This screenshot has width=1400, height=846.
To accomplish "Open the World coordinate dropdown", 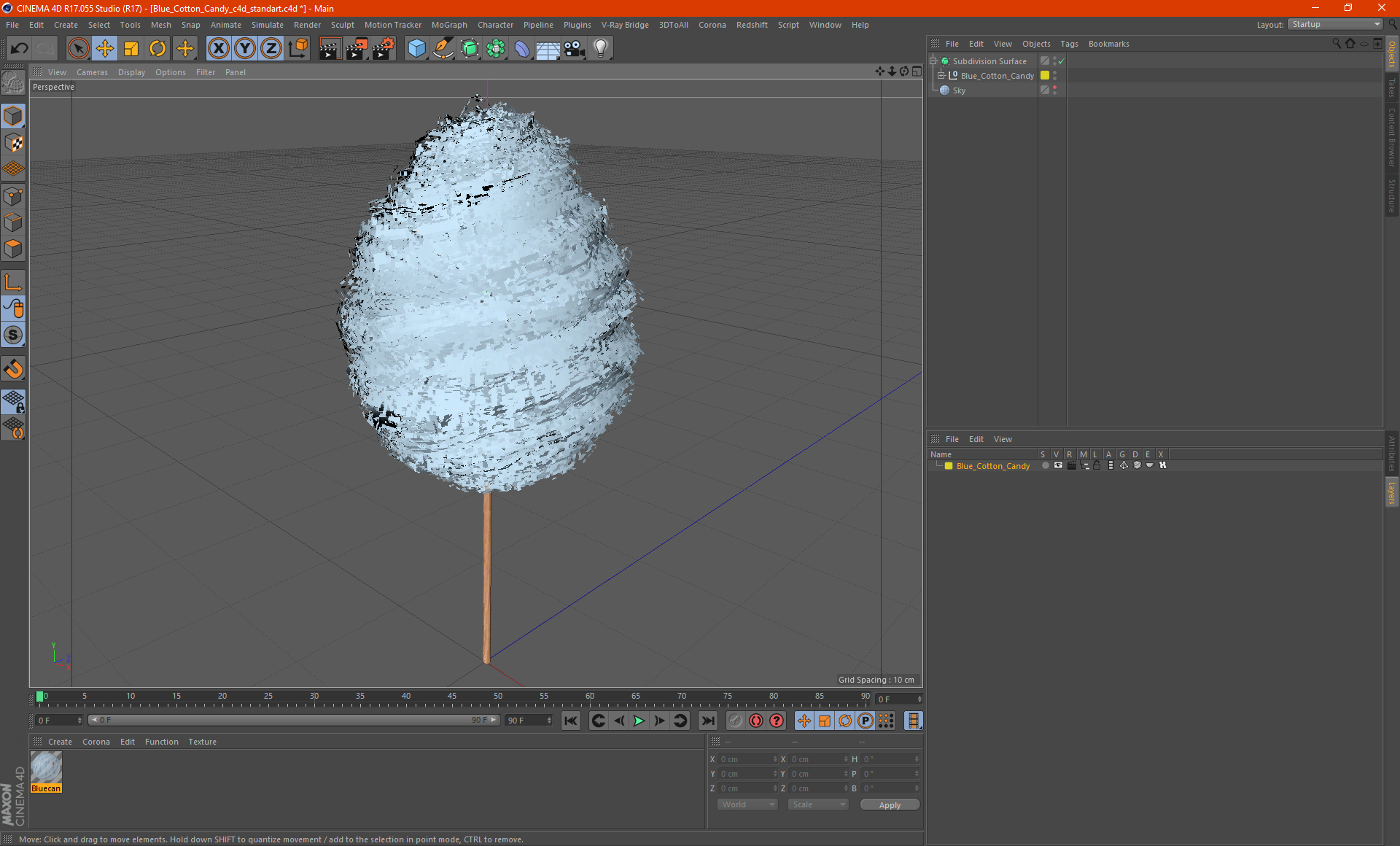I will click(x=747, y=804).
